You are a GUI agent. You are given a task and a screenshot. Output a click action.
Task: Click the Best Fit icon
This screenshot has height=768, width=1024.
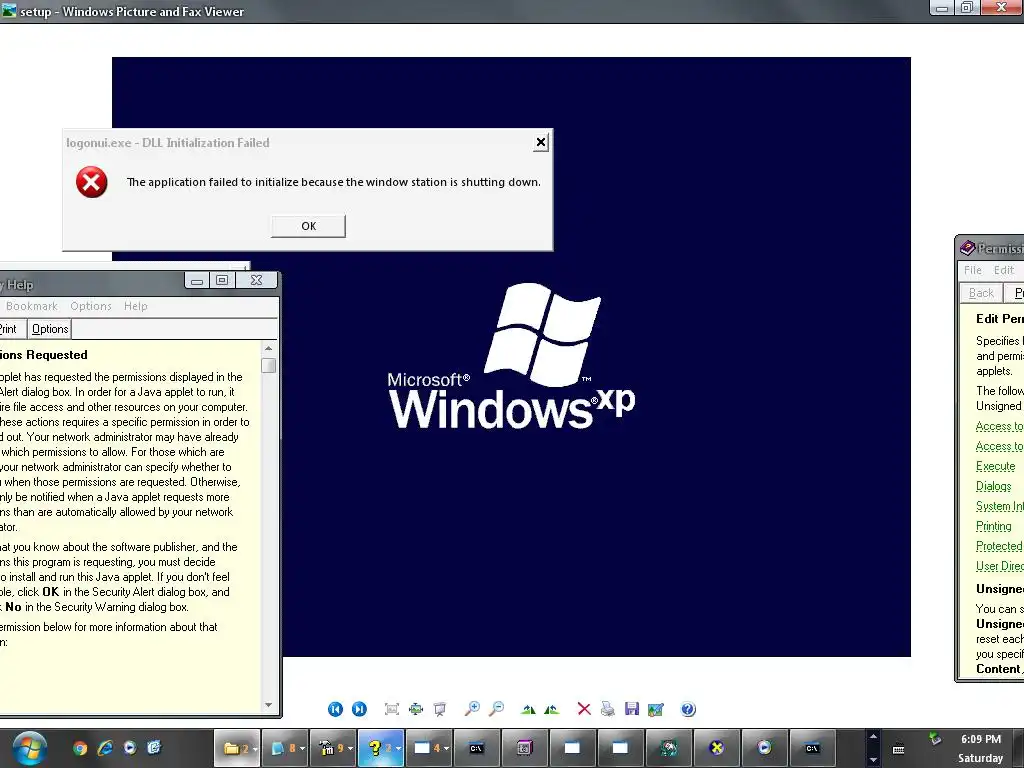tap(392, 709)
